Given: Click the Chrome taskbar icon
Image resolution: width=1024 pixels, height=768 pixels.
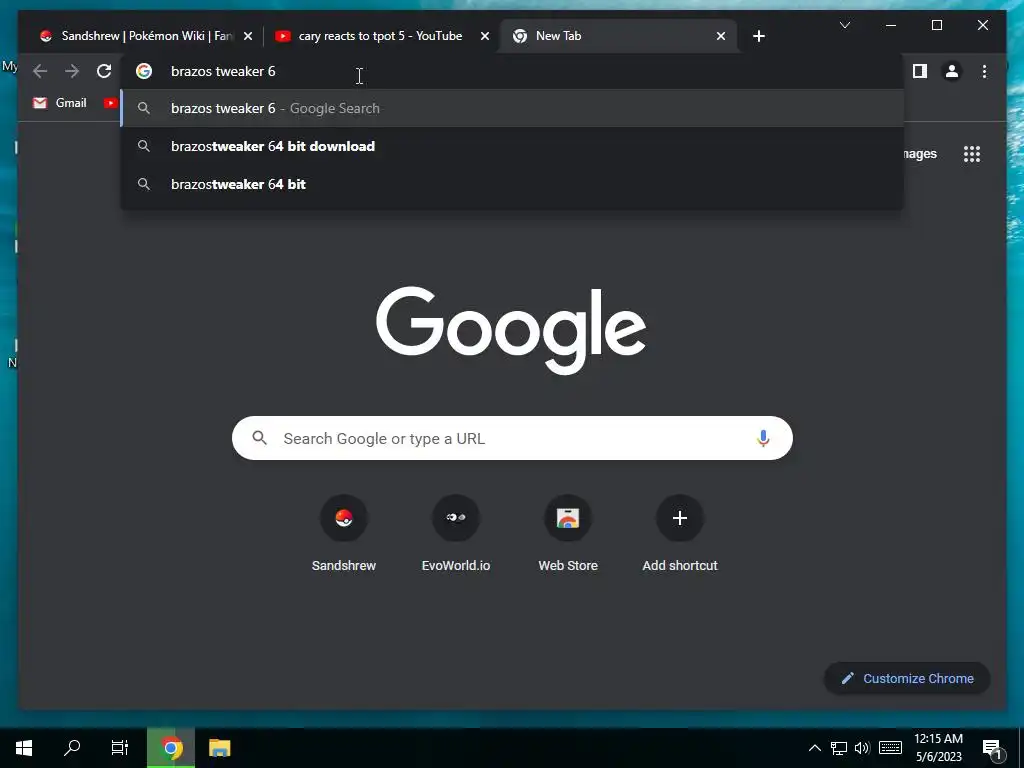Looking at the screenshot, I should (170, 748).
